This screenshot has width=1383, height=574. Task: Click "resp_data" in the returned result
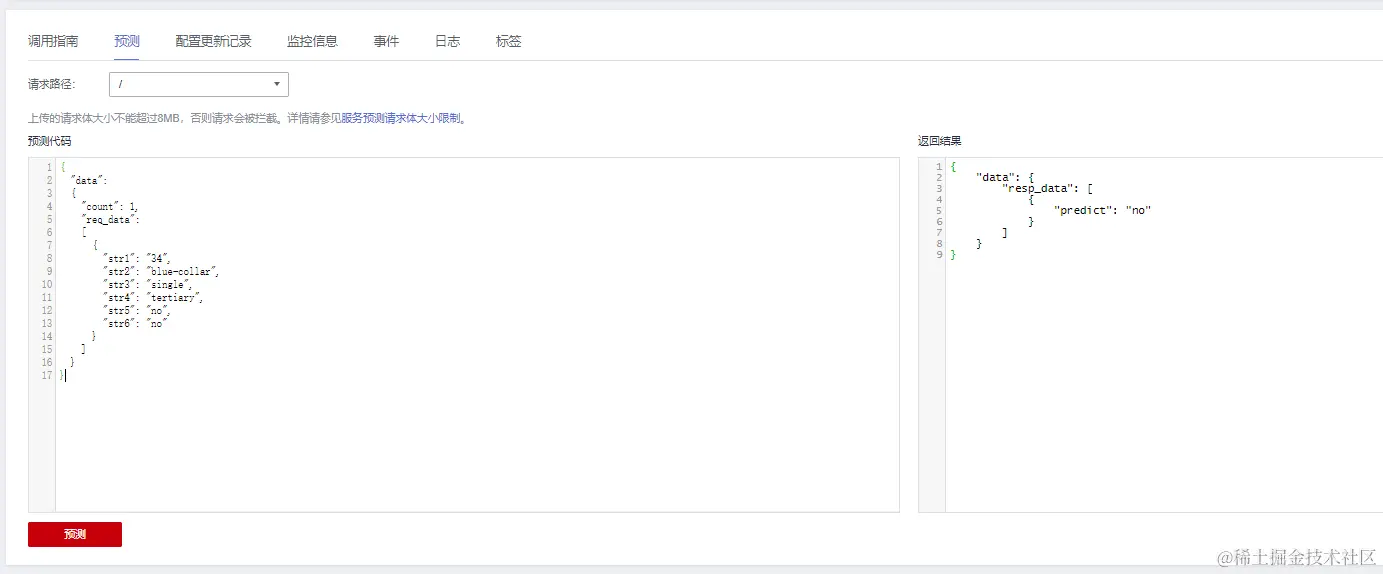1040,188
